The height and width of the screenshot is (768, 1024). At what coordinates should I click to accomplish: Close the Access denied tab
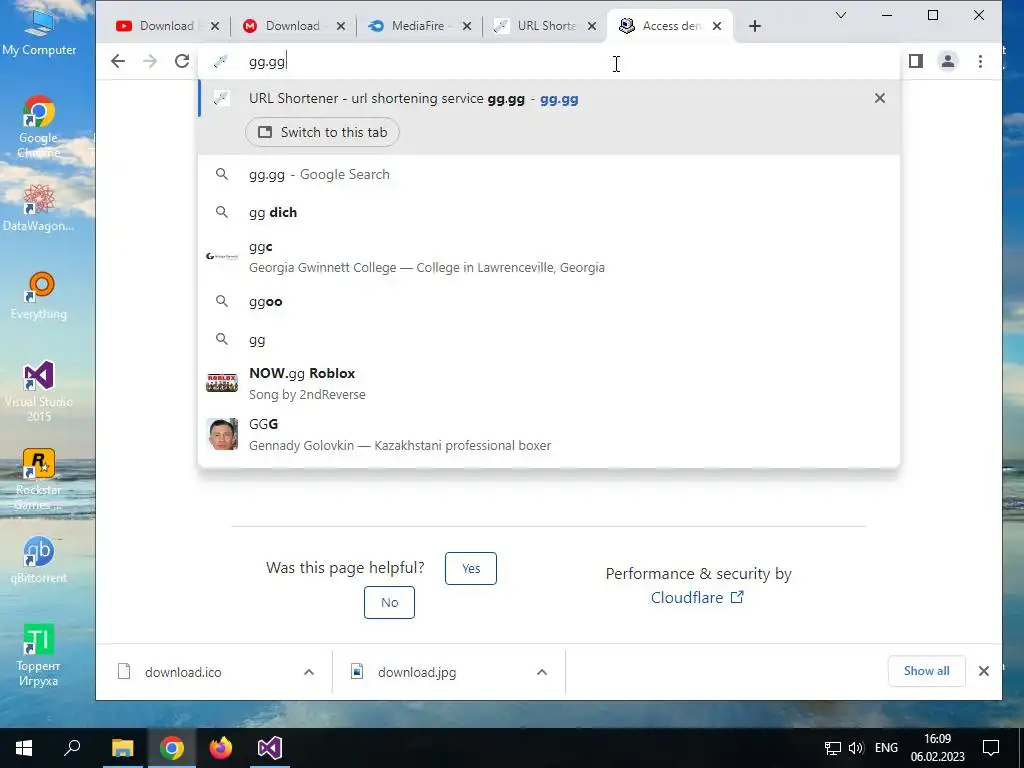717,26
